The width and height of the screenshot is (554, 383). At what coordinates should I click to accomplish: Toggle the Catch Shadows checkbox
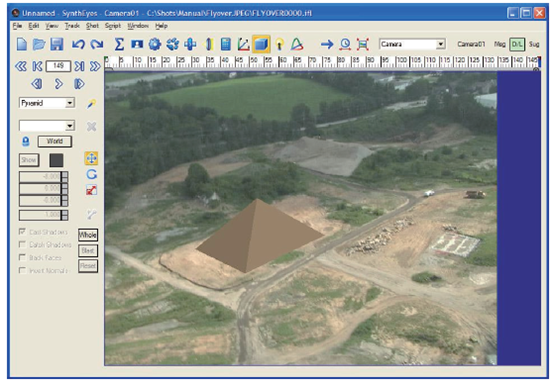click(22, 244)
